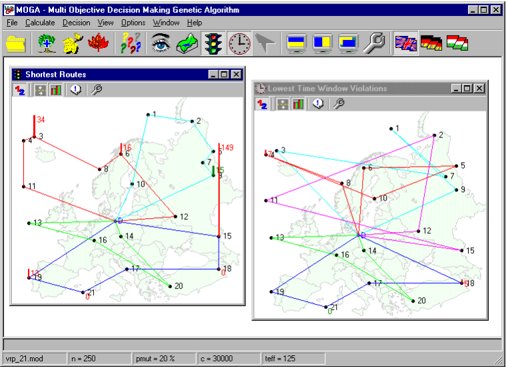Open the File menu
The width and height of the screenshot is (506, 367).
(x=12, y=23)
